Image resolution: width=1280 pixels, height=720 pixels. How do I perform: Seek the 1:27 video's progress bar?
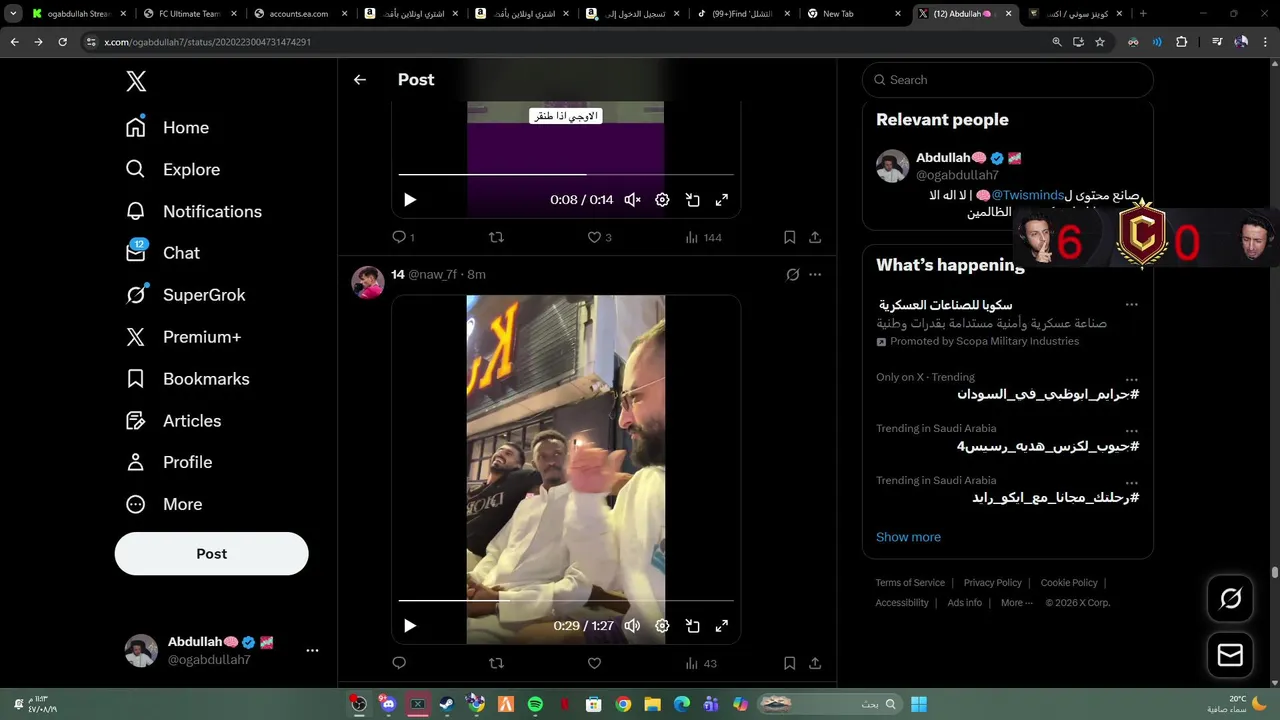pos(566,601)
